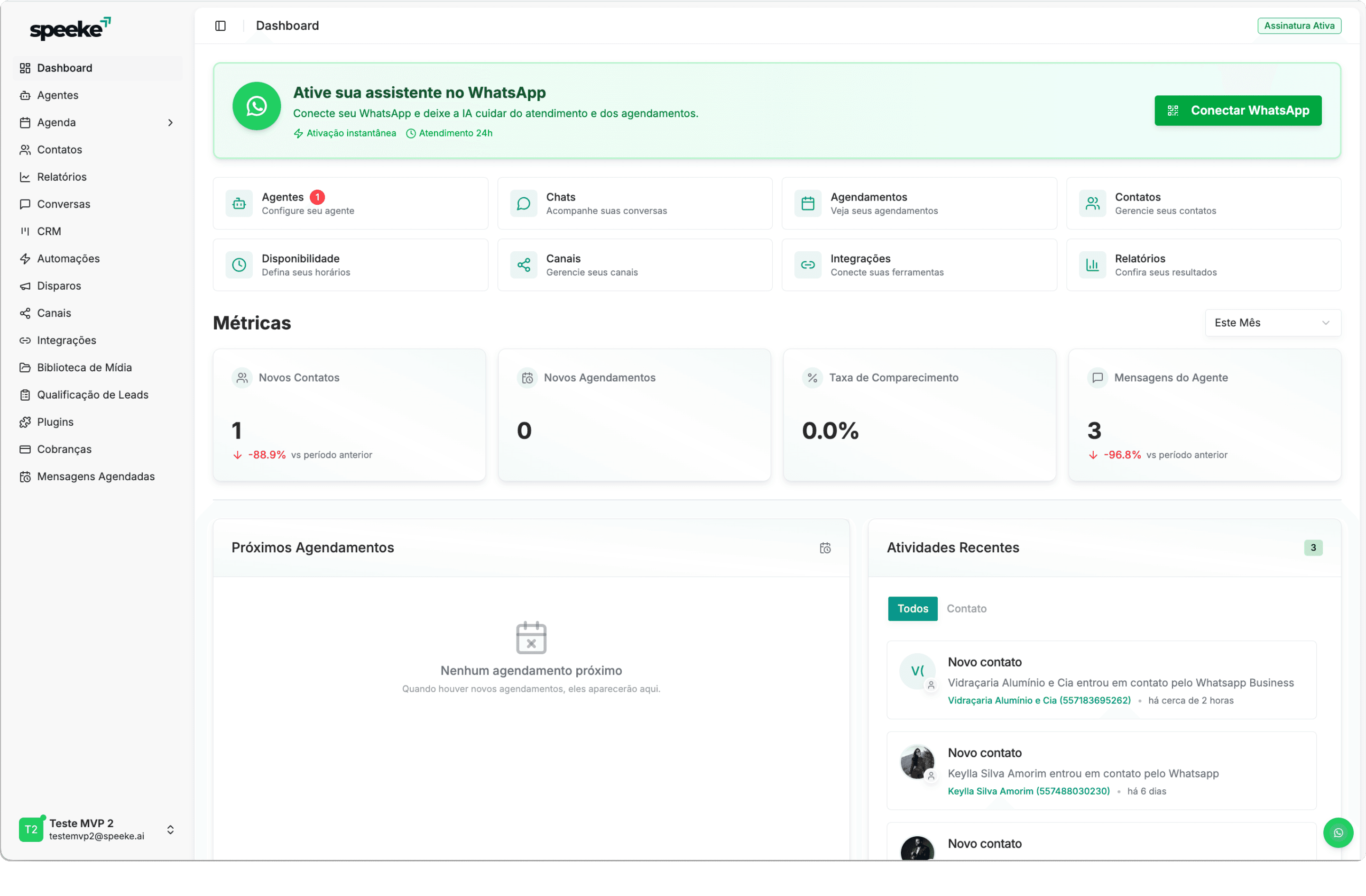Open Disparos in the sidebar
1366x896 pixels.
pyautogui.click(x=98, y=286)
